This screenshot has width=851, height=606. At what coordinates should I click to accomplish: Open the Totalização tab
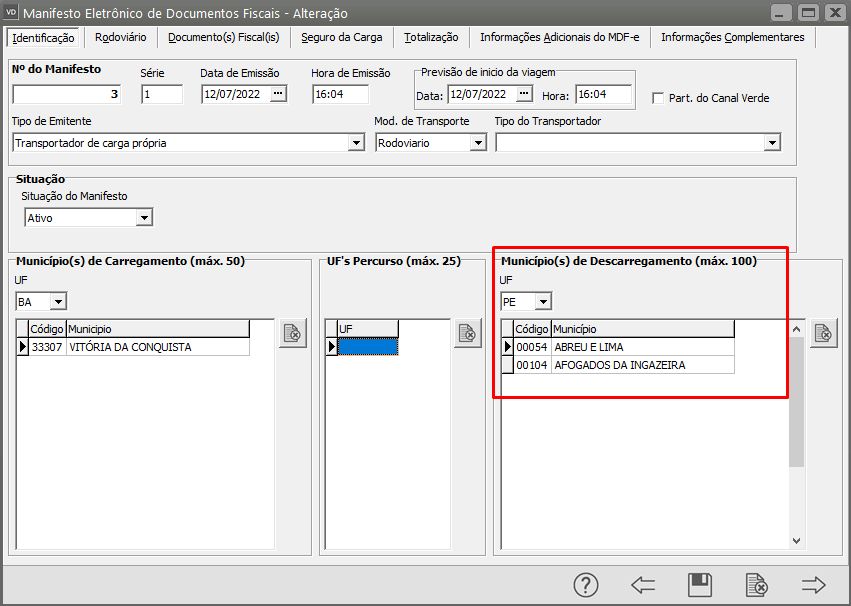point(431,37)
